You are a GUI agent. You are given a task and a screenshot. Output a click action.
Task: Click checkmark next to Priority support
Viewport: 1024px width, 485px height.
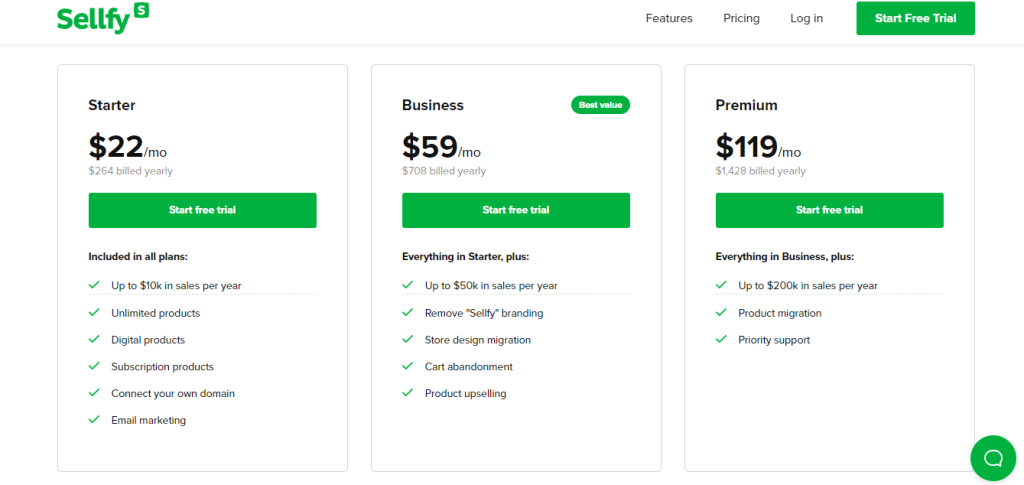point(721,339)
